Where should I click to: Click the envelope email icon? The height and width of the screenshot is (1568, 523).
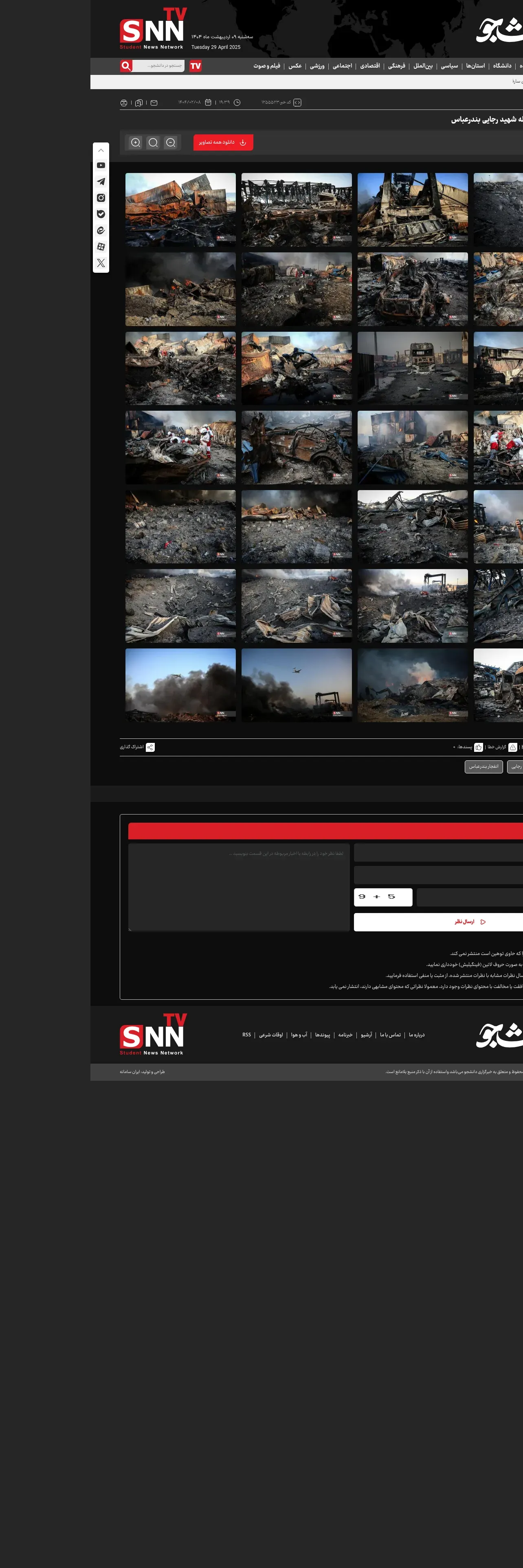click(x=154, y=103)
